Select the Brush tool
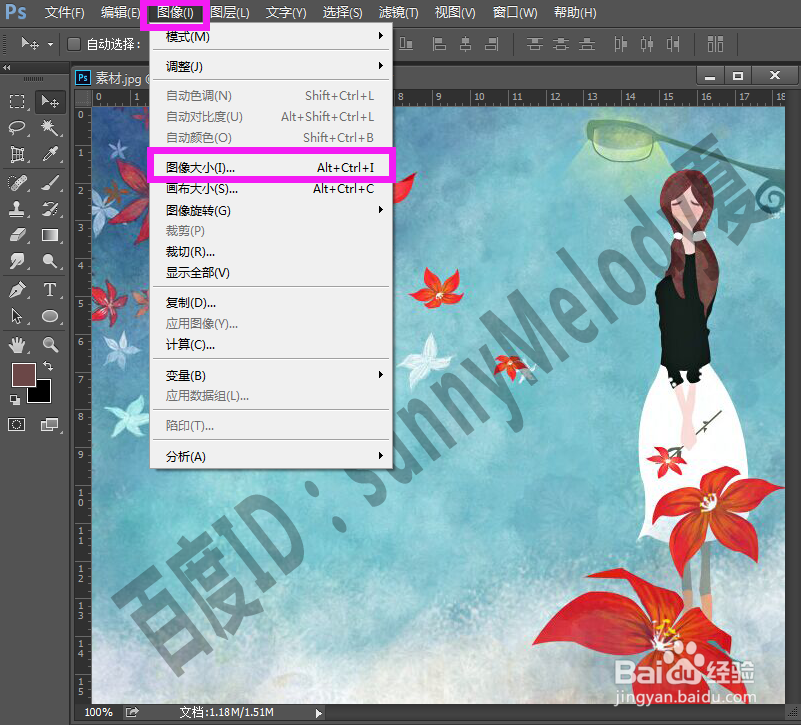This screenshot has width=801, height=725. pos(50,182)
